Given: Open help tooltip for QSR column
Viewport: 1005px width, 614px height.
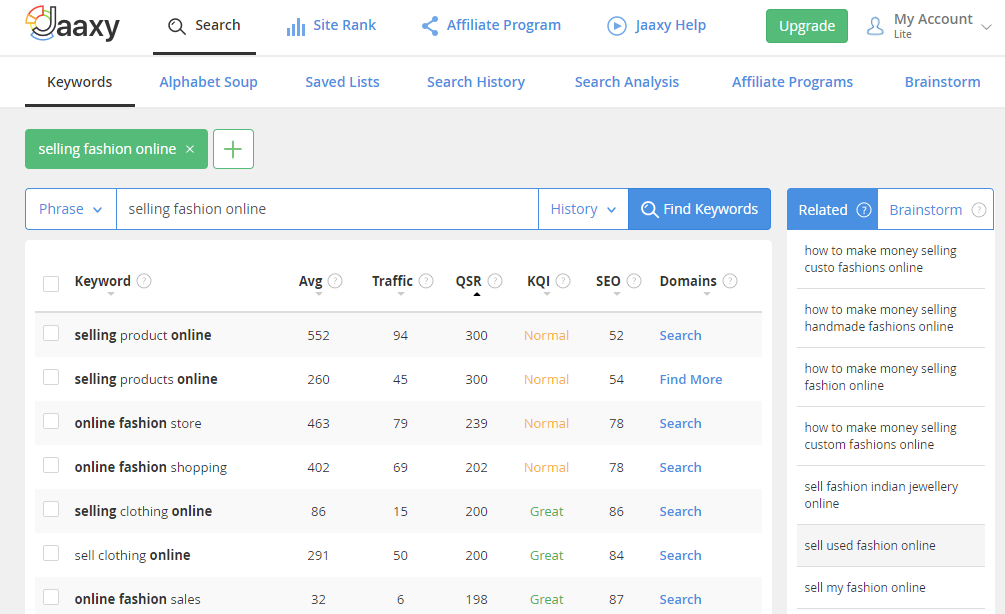Looking at the screenshot, I should click(495, 281).
